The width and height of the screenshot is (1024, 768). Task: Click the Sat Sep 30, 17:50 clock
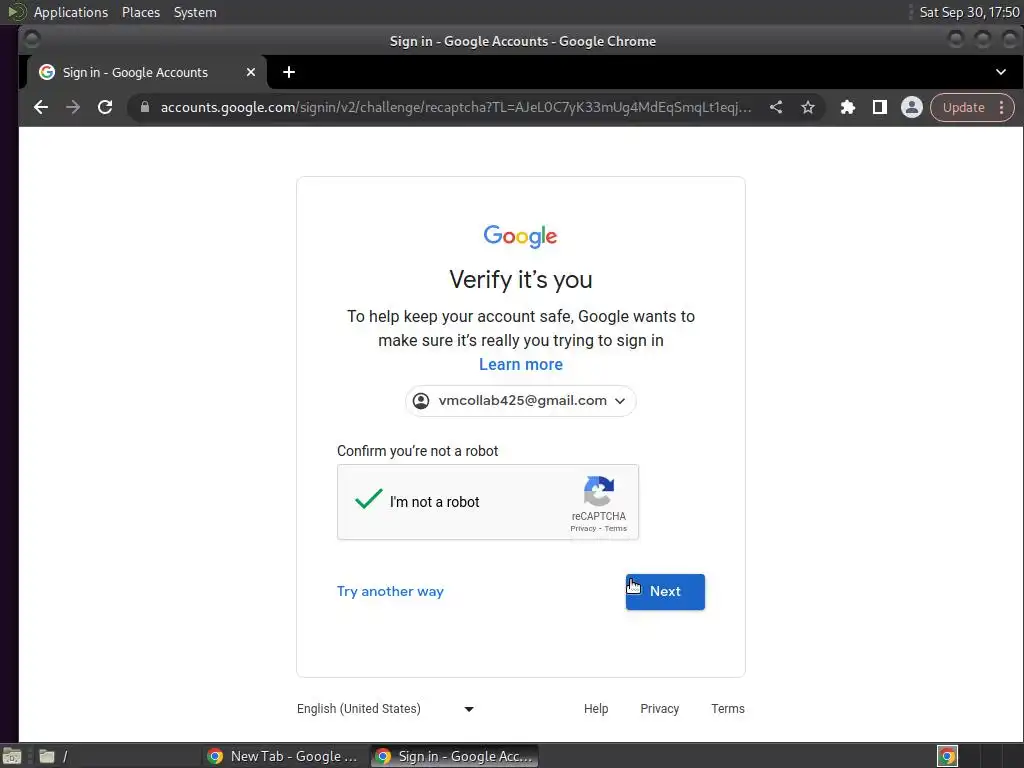[x=969, y=12]
